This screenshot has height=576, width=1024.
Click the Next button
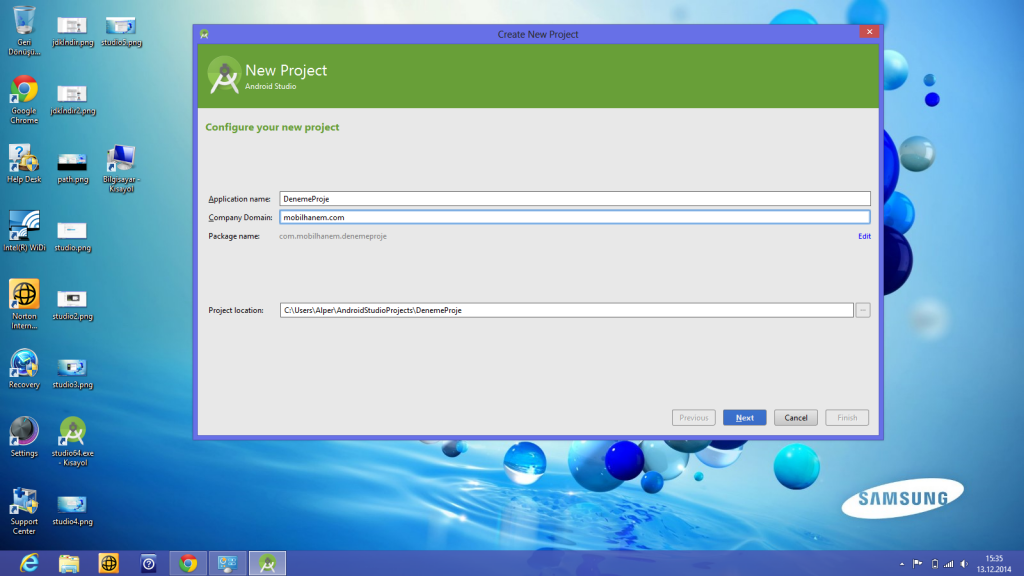pyautogui.click(x=744, y=418)
